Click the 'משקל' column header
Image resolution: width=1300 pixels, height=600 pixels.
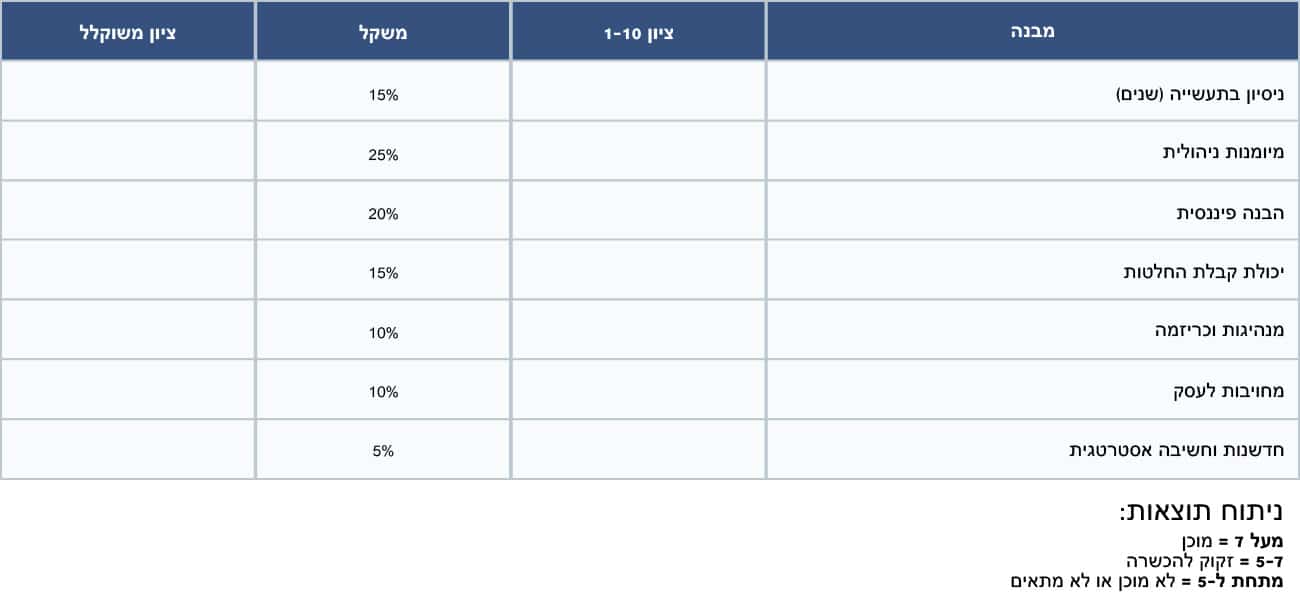pos(383,32)
